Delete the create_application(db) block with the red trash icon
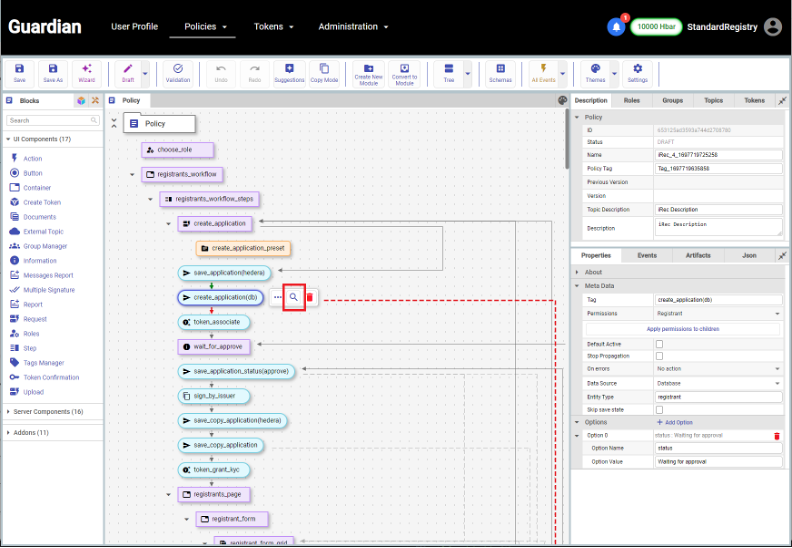 (x=310, y=297)
